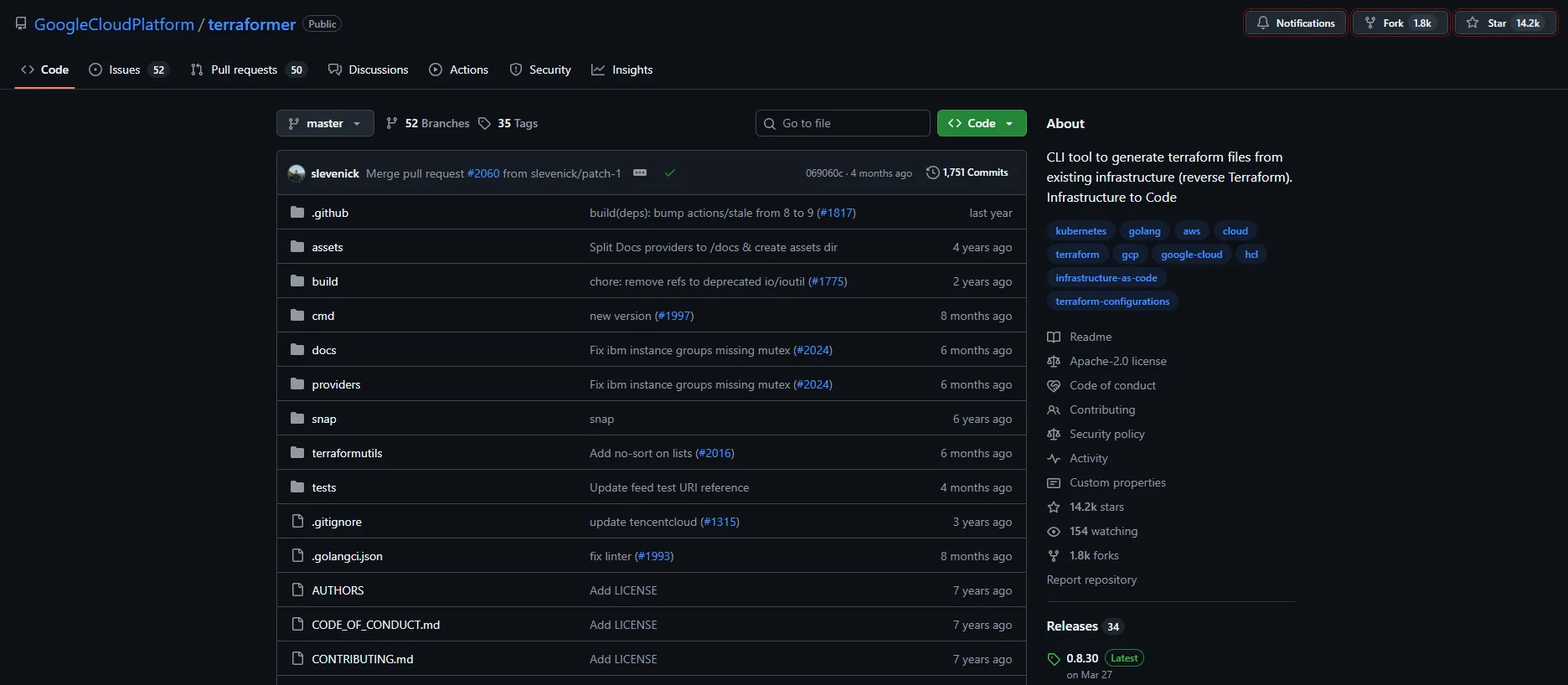This screenshot has height=685, width=1568.
Task: Click the Notifications bell button
Action: coord(1295,23)
